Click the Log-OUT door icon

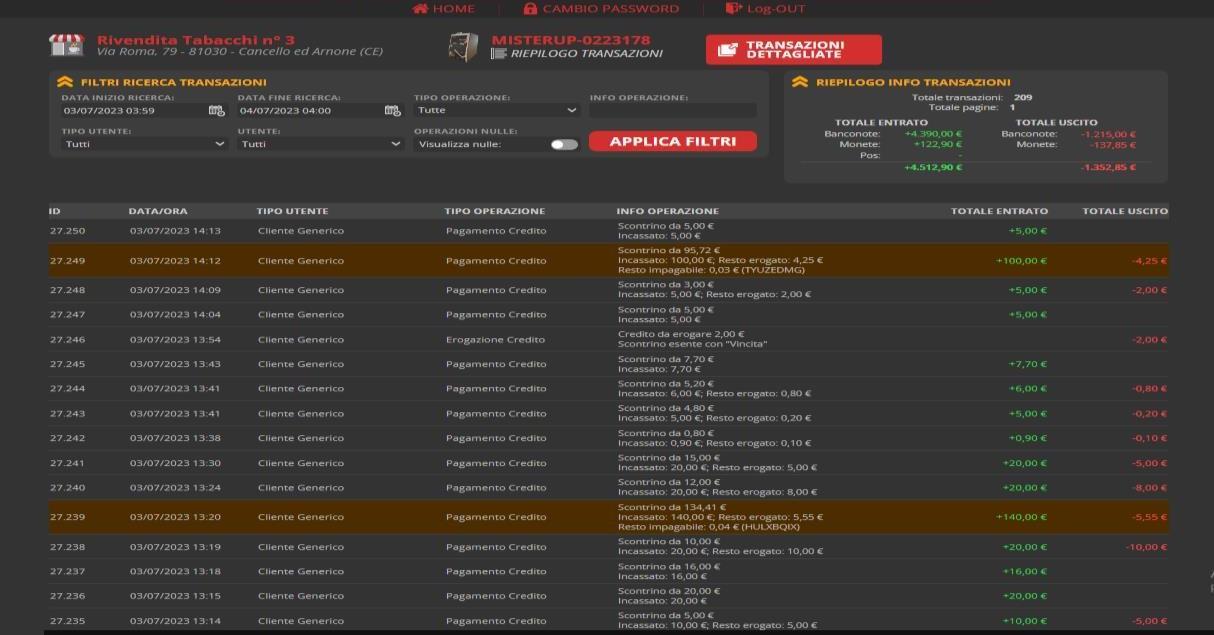[734, 8]
